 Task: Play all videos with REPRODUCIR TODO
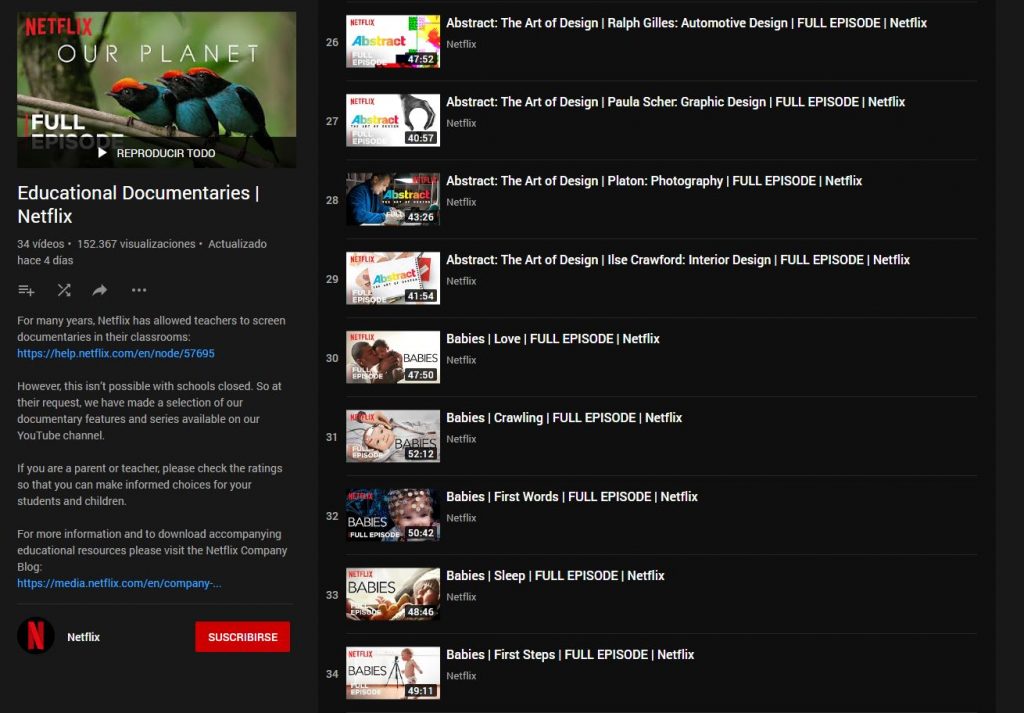(x=156, y=153)
